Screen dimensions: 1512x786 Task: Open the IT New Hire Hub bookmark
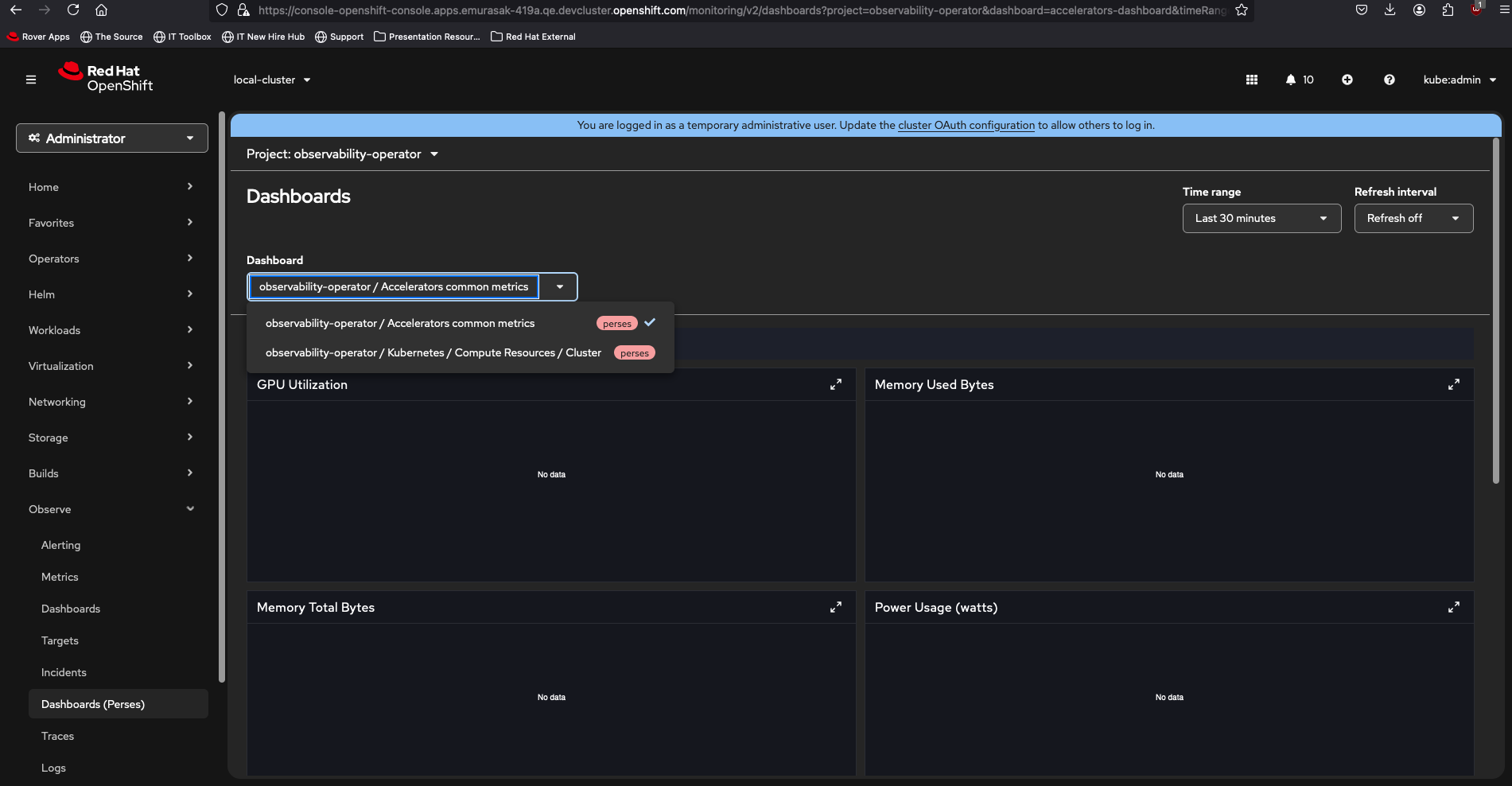coord(263,37)
